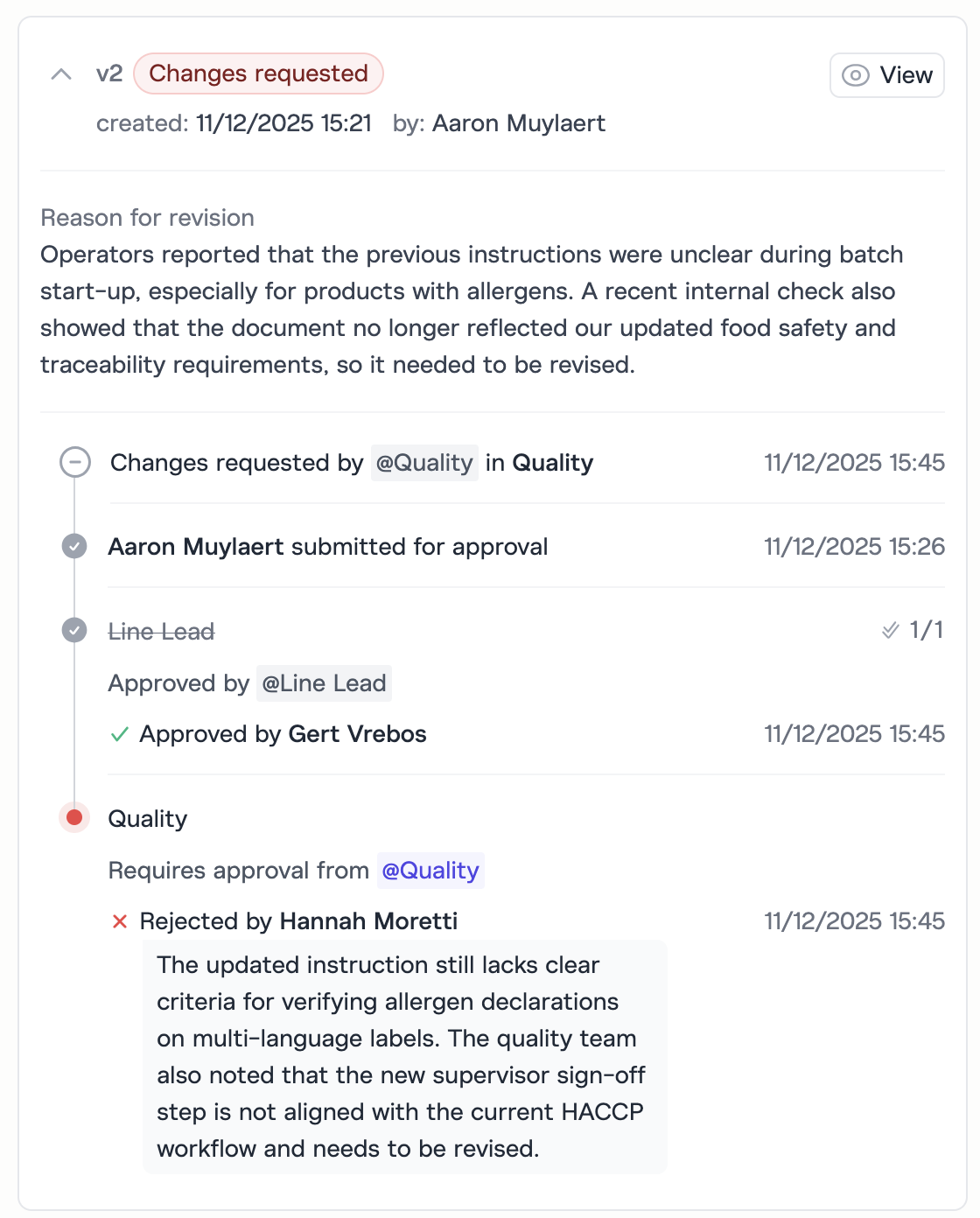Click the struck-through Line Lead step title
Viewport: 980px width, 1218px height.
click(x=161, y=632)
